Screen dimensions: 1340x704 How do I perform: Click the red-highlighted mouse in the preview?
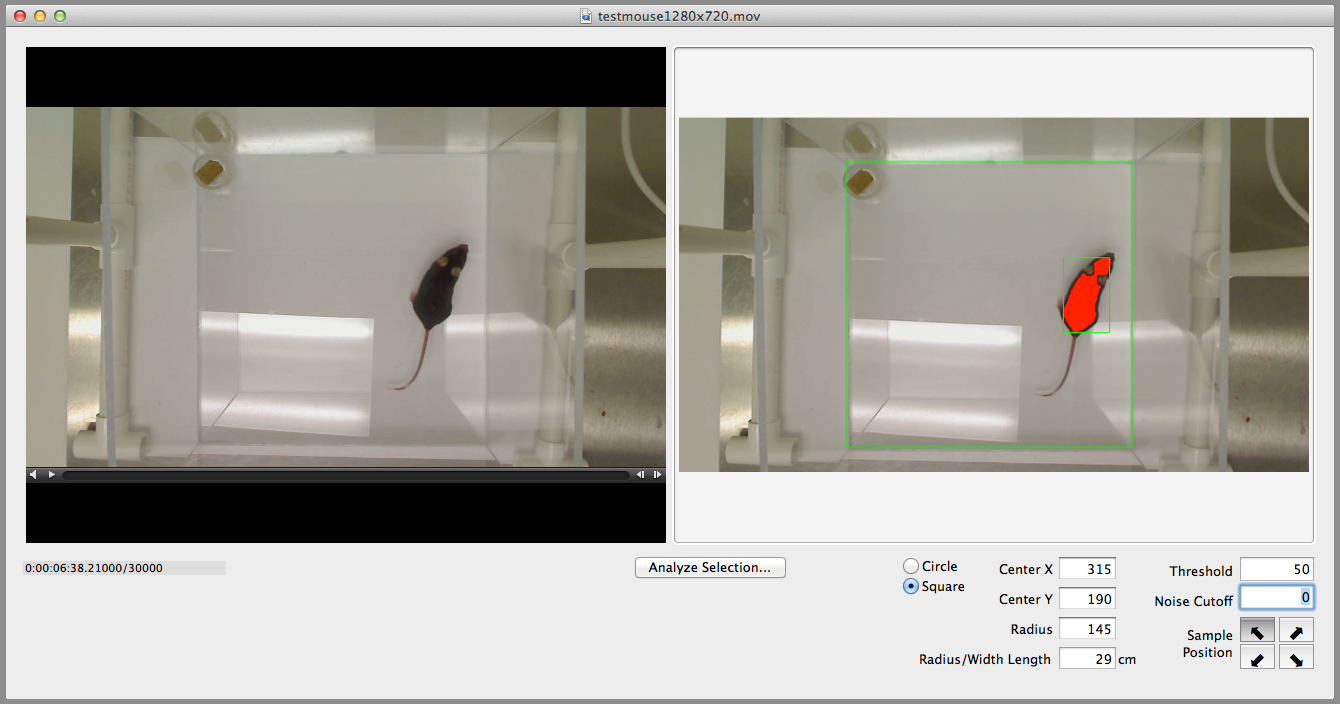tap(1087, 295)
